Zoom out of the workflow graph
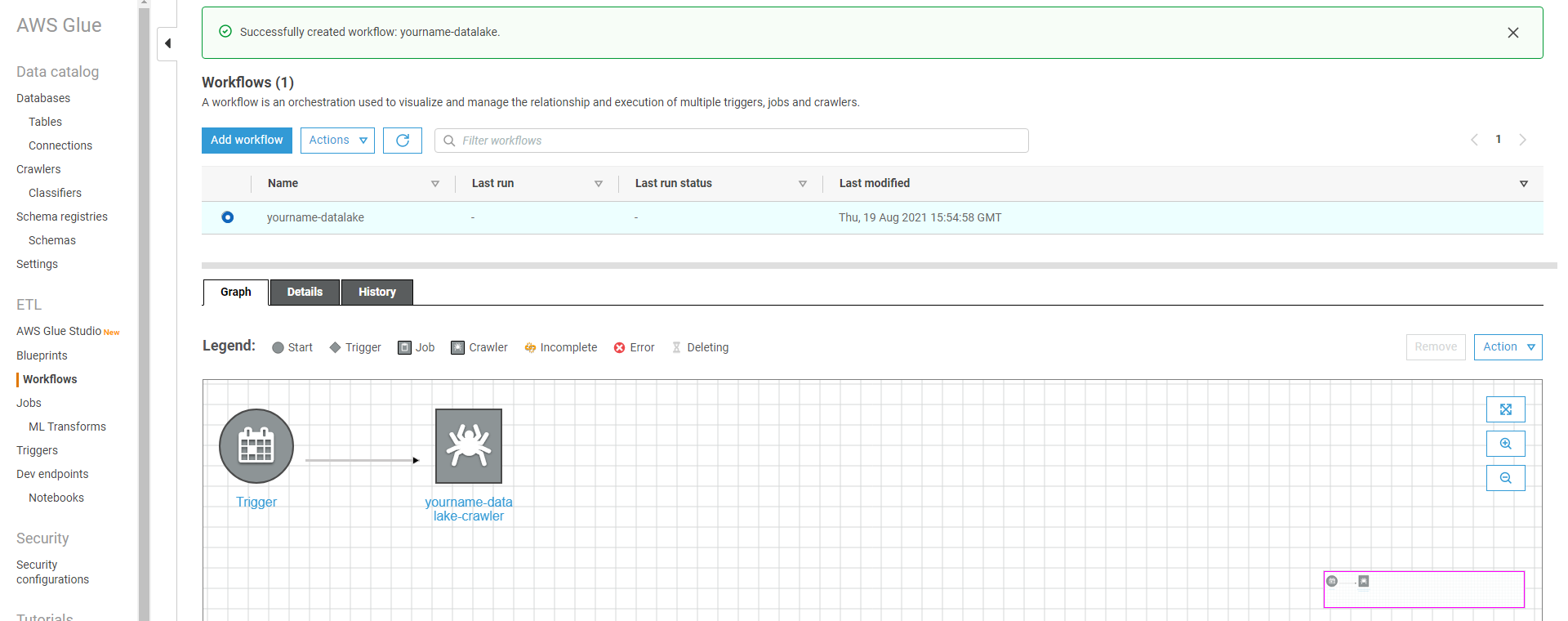 pos(1506,478)
